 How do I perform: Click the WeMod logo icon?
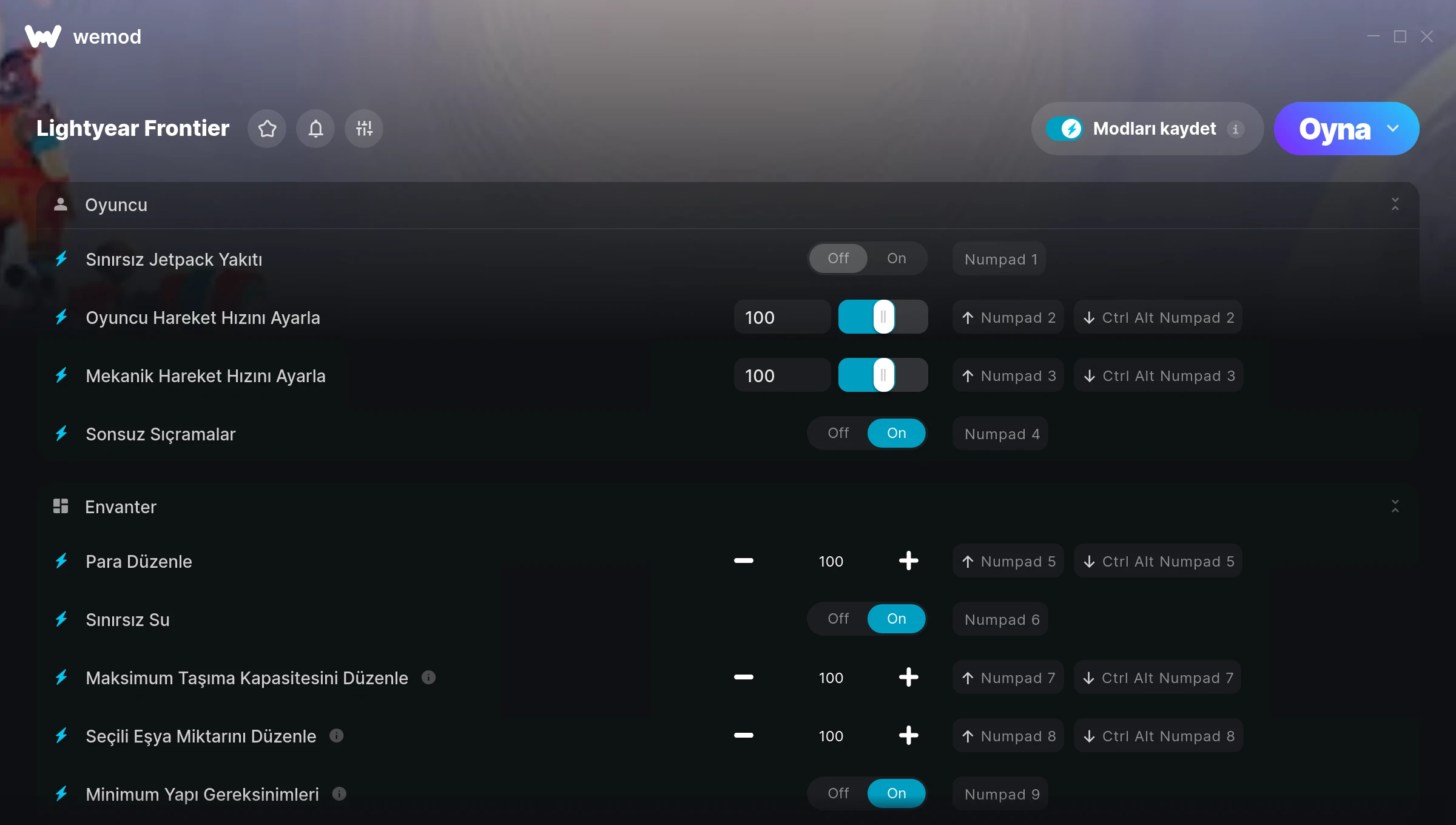click(x=43, y=36)
